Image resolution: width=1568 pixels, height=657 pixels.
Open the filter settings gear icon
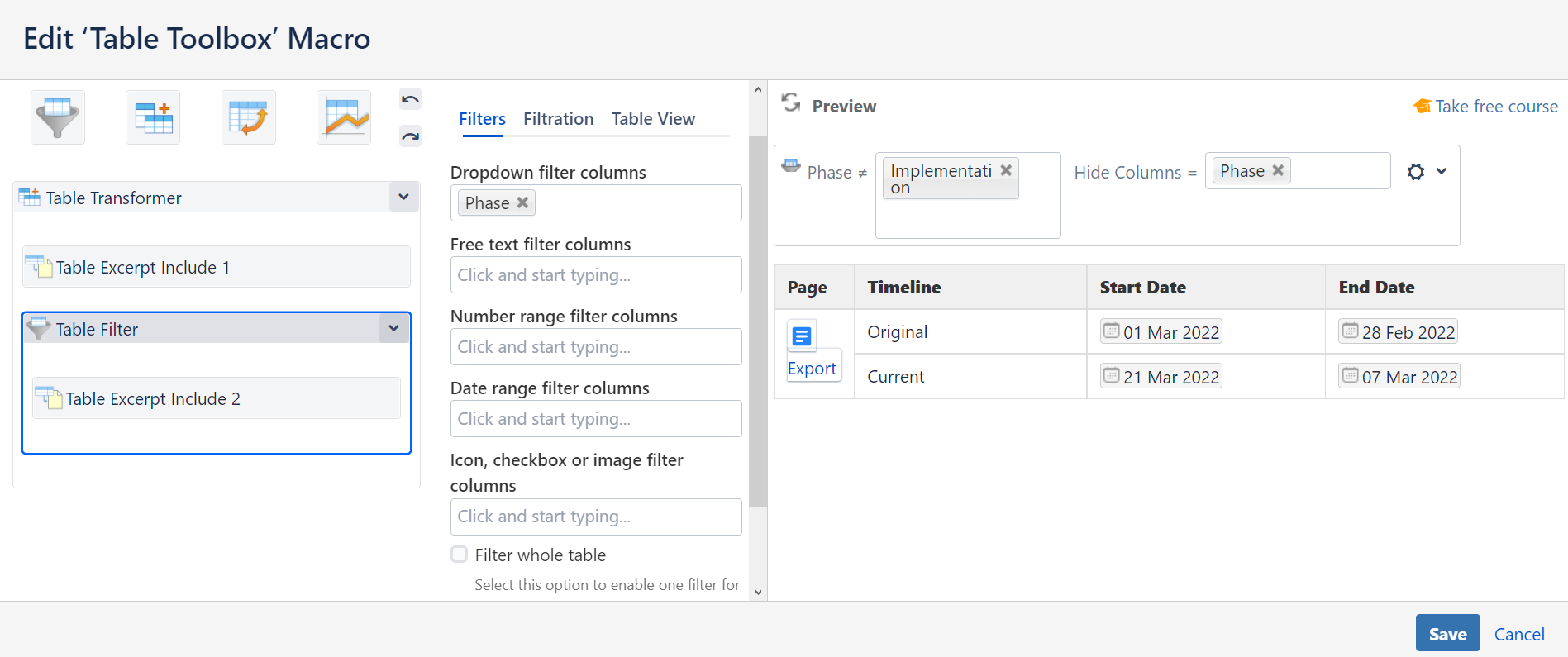click(x=1416, y=172)
